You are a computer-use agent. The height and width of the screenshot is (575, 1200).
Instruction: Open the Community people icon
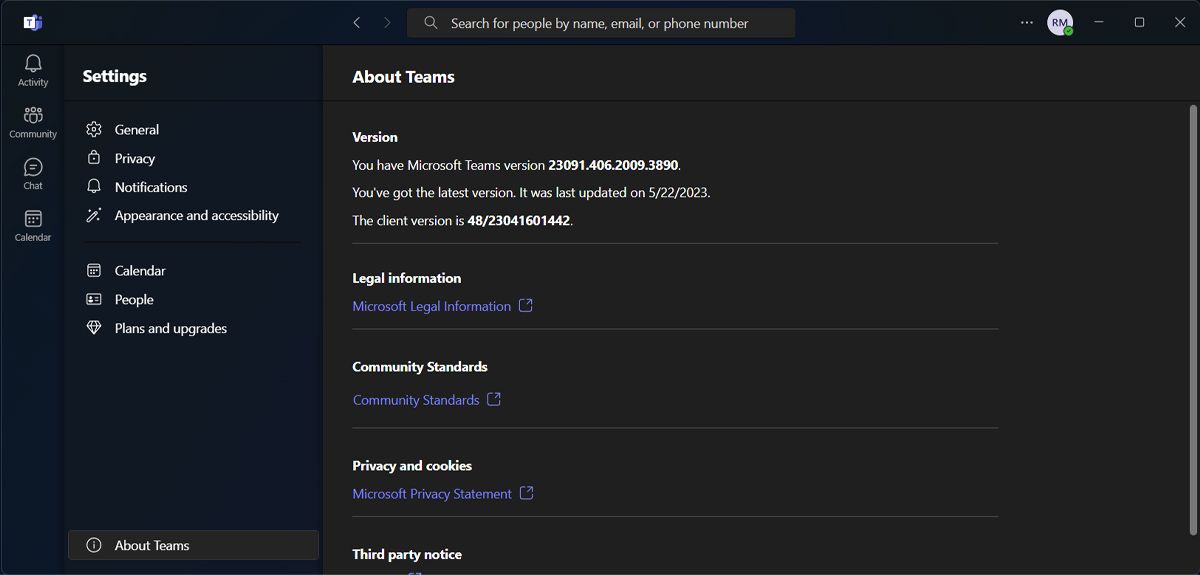pos(33,115)
